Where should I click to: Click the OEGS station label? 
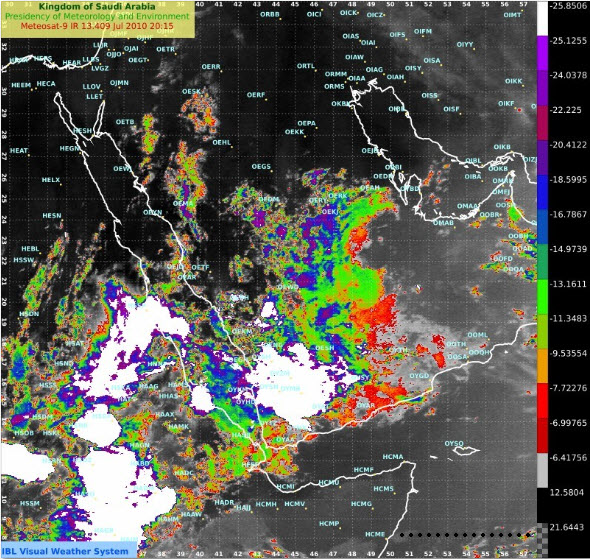pyautogui.click(x=261, y=166)
